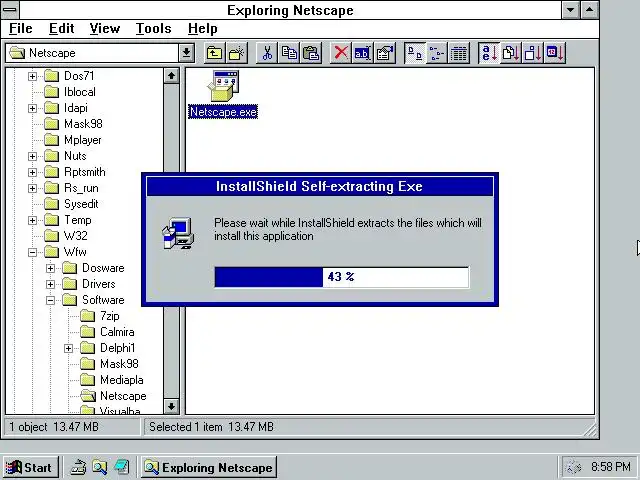Click "Selected 1 item 13.47 MB" status text
This screenshot has width=640, height=480.
[x=211, y=427]
